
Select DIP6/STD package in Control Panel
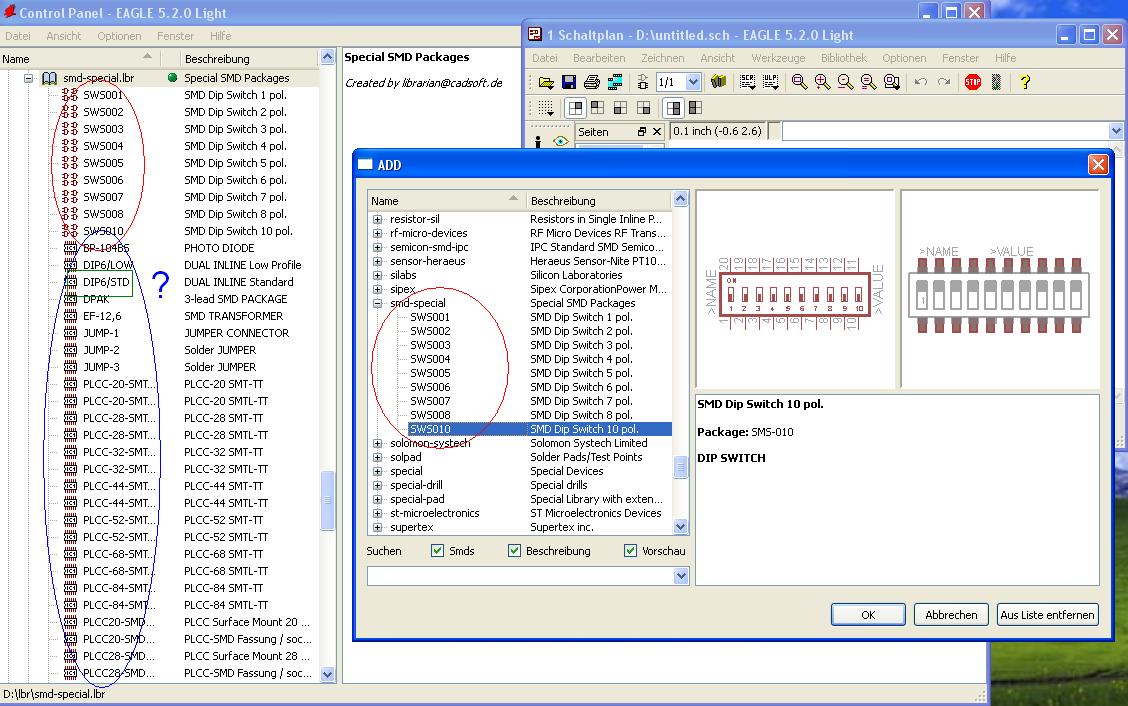[x=106, y=282]
